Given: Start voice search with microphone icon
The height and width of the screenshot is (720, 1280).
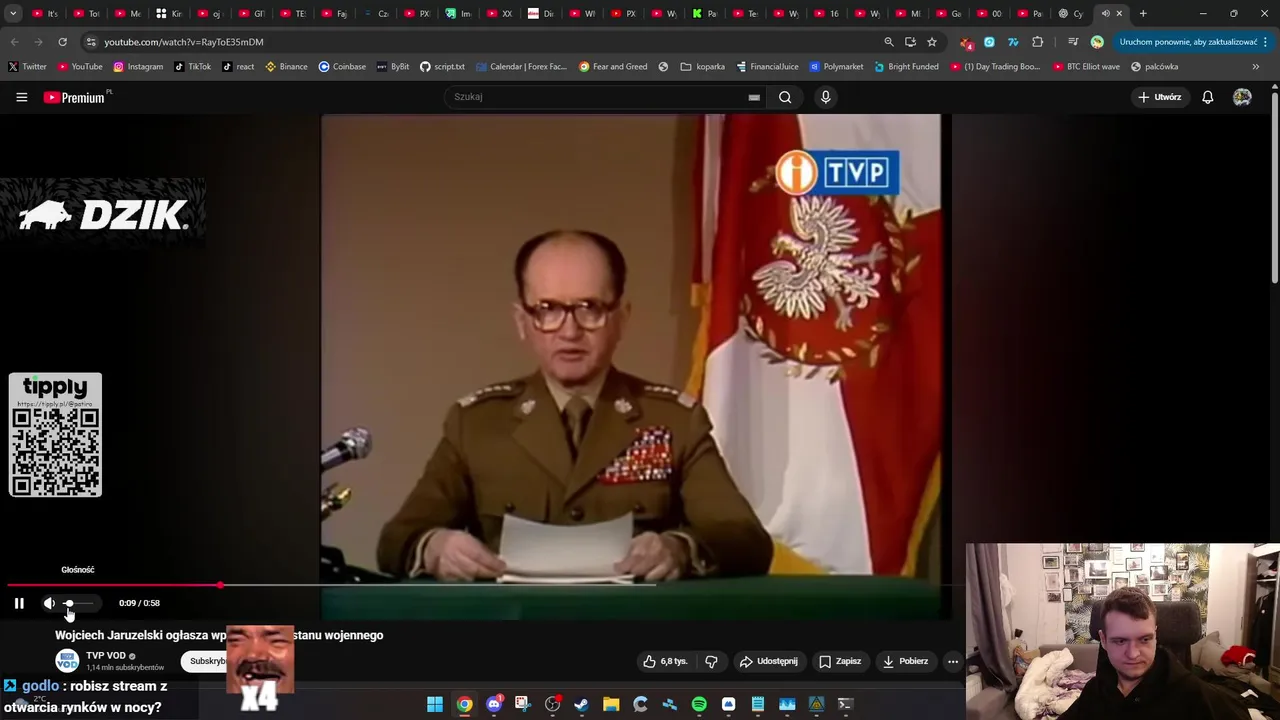Looking at the screenshot, I should coord(825,97).
